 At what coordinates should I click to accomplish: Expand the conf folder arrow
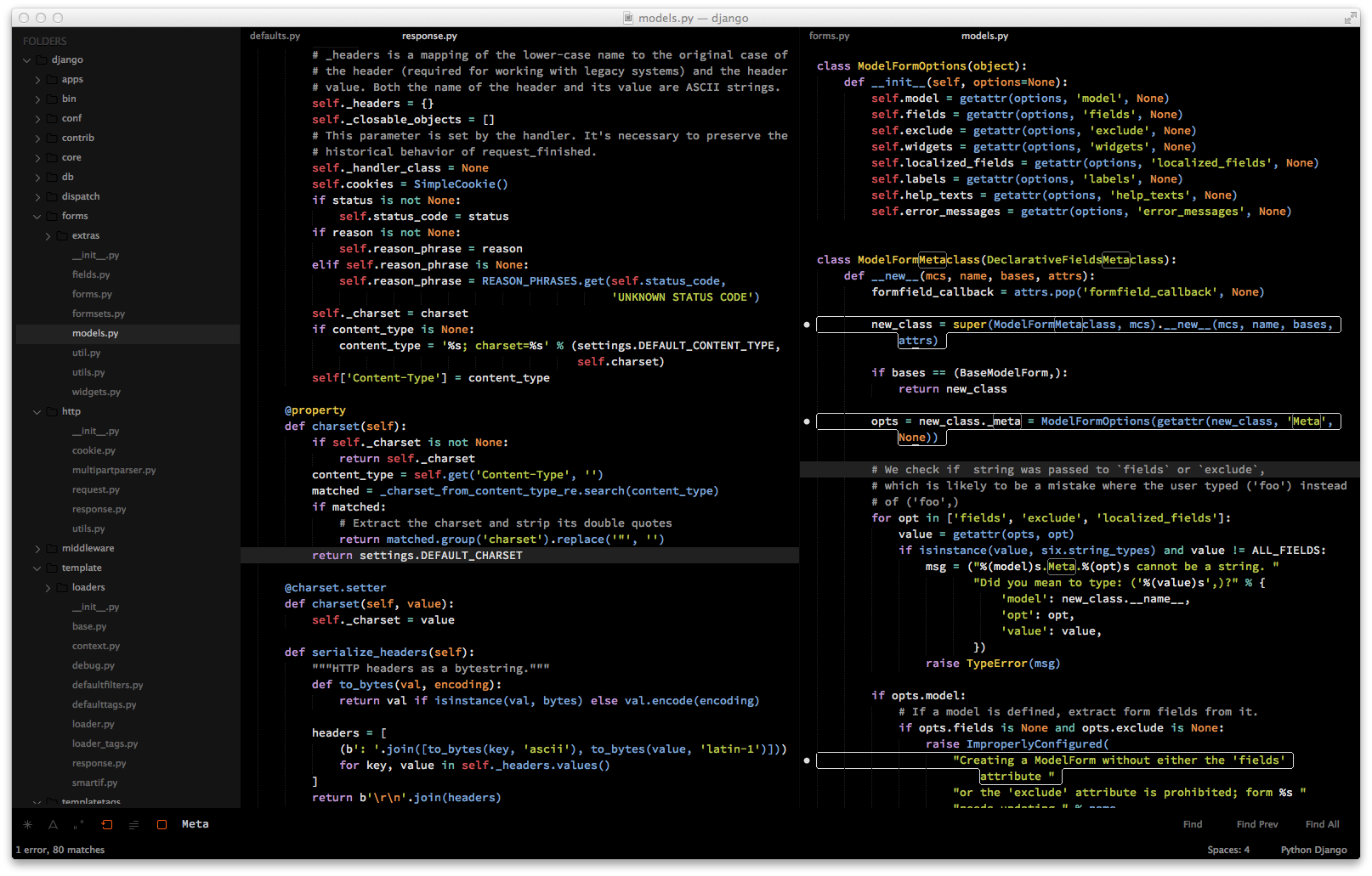[x=37, y=119]
